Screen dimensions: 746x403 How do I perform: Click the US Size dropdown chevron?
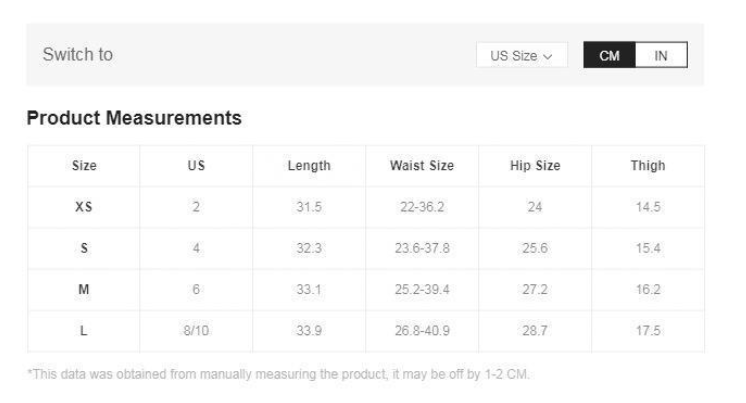point(548,57)
